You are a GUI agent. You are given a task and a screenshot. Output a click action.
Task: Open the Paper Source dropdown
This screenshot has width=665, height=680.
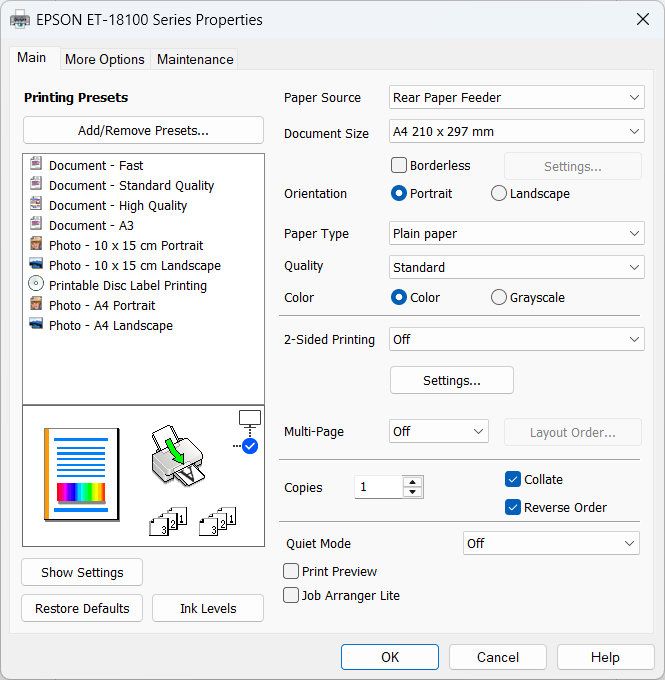tap(517, 97)
